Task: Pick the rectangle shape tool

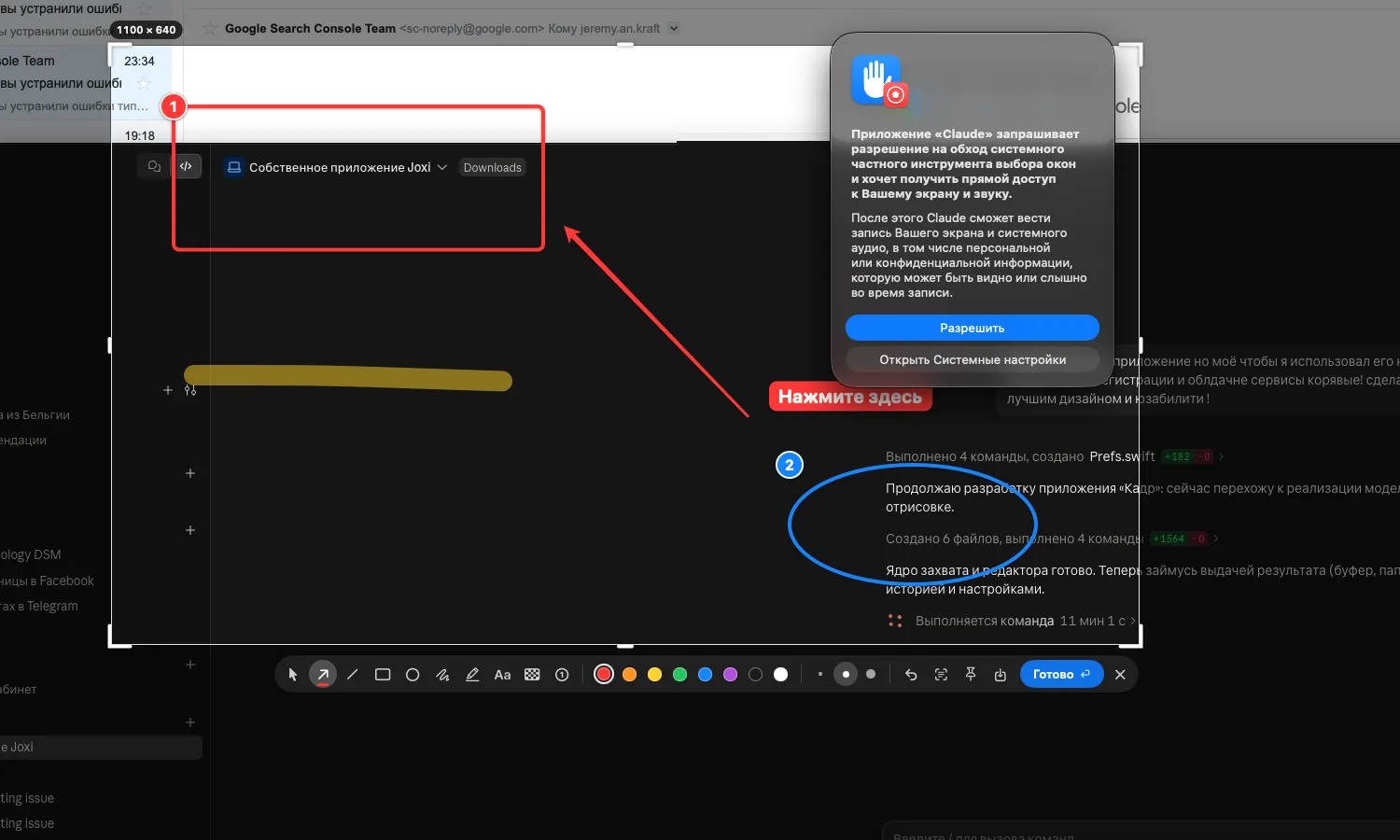Action: pyautogui.click(x=383, y=675)
